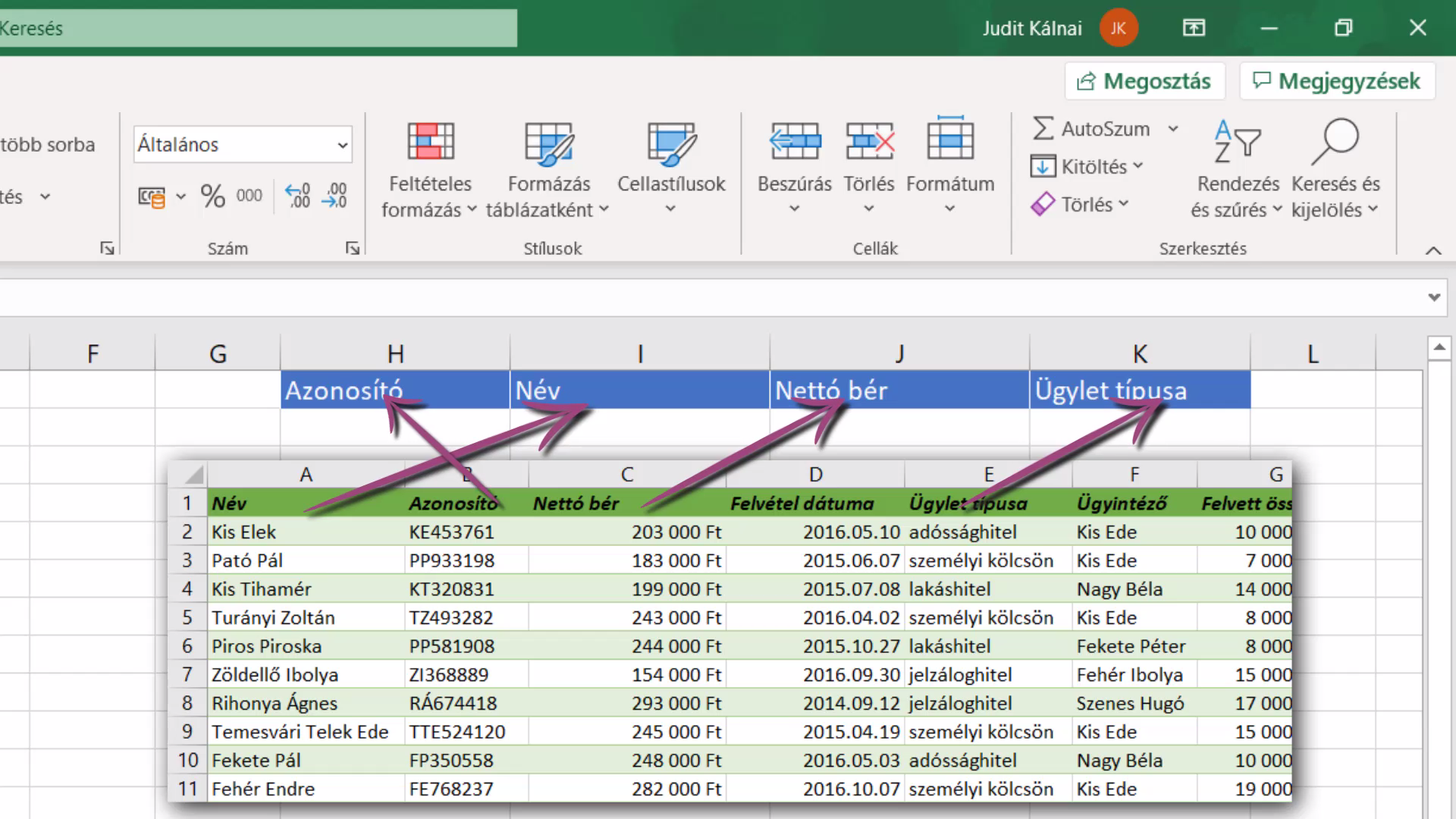Click the percent style icon
Image resolution: width=1456 pixels, height=819 pixels.
212,196
